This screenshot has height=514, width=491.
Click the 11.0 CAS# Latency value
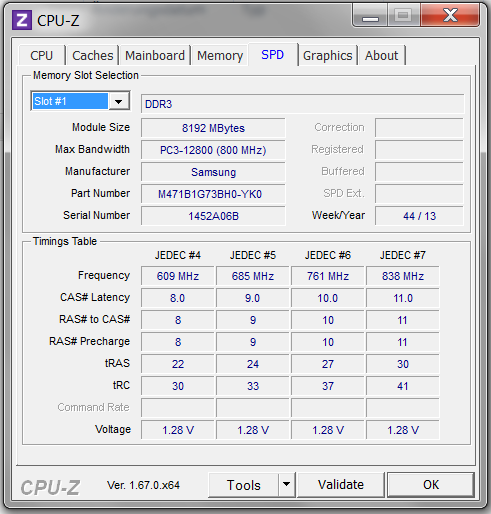tap(403, 298)
